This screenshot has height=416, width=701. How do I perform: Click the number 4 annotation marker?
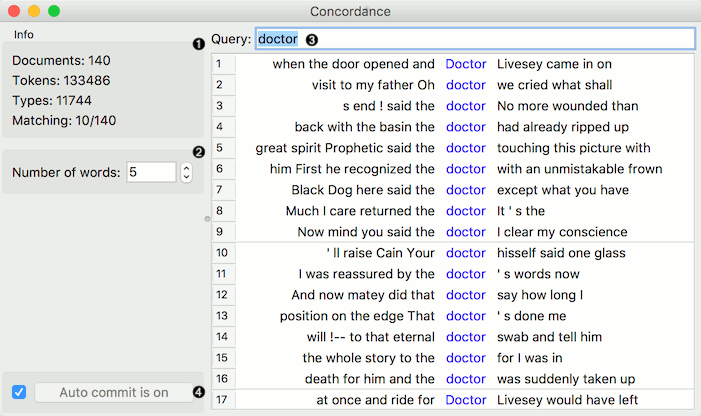tap(197, 392)
